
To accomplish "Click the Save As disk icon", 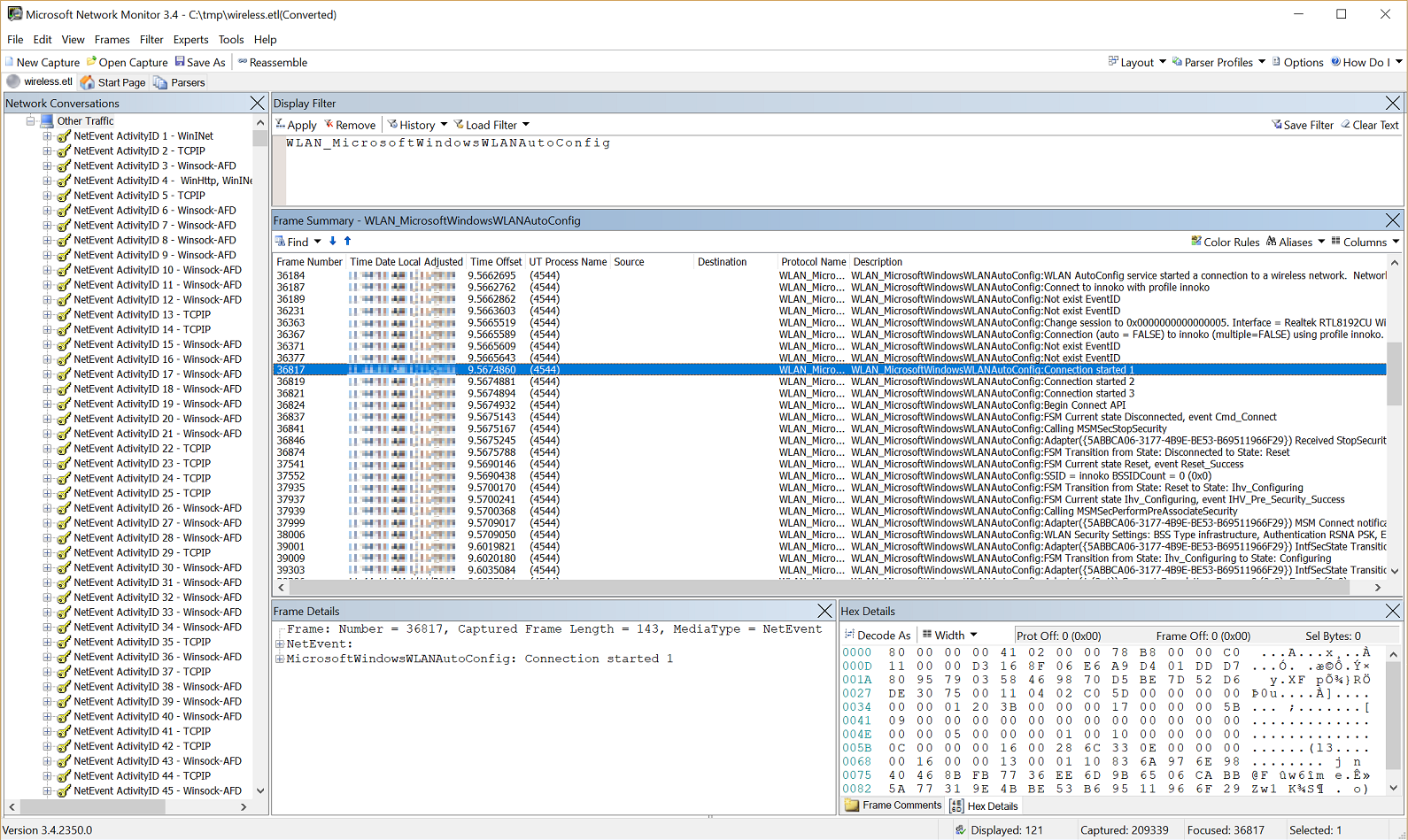I will click(x=180, y=62).
